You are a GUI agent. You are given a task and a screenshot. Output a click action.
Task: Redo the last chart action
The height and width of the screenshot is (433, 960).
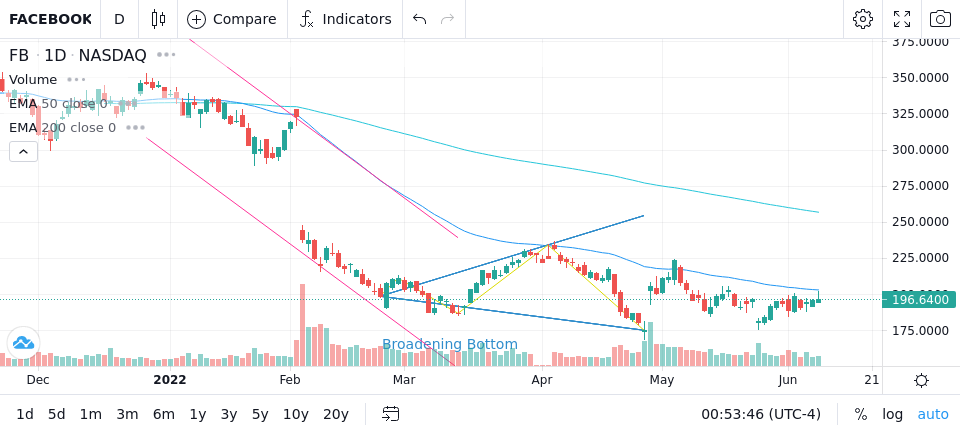pyautogui.click(x=448, y=19)
